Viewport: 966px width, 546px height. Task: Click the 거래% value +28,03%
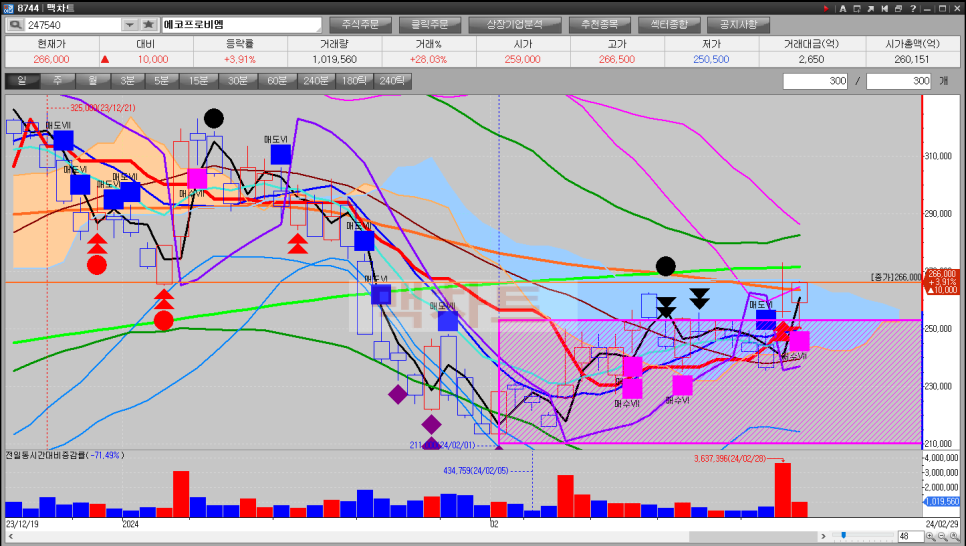pyautogui.click(x=428, y=59)
